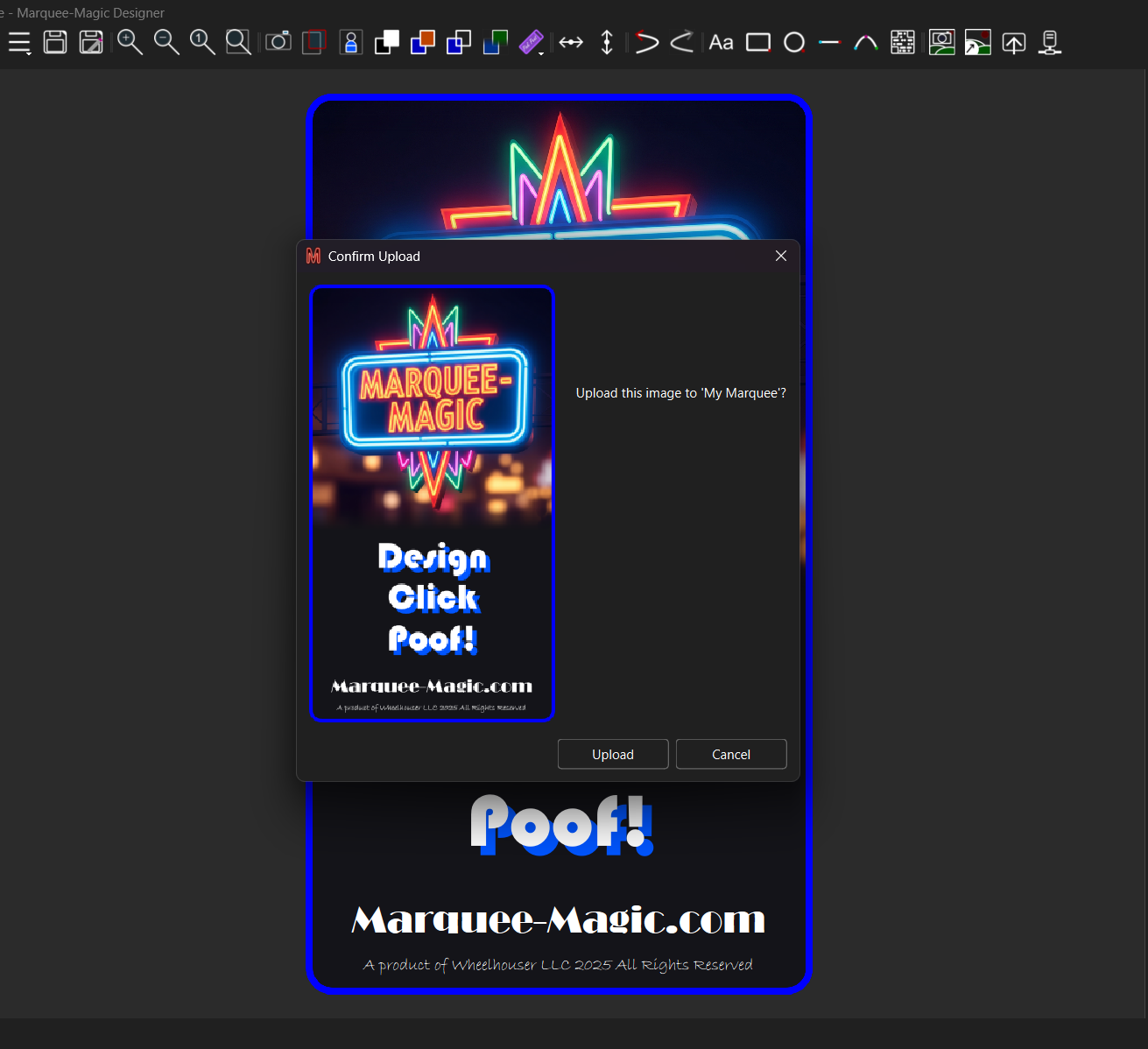This screenshot has height=1049, width=1148.
Task: Click the upload arrow toolbar icon
Action: click(x=1014, y=42)
